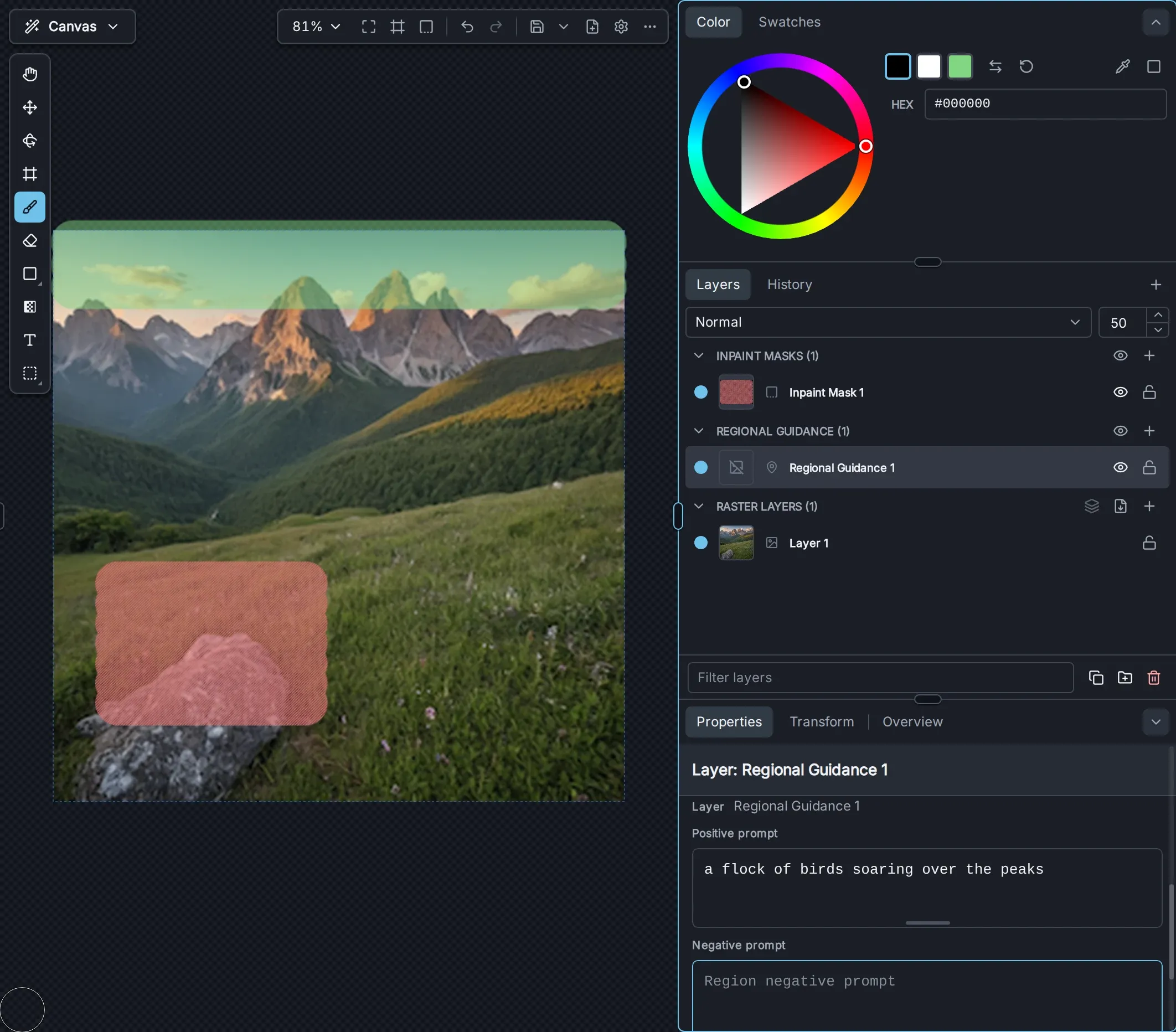Screen dimensions: 1176x1032
Task: Open the Canvas mode dropdown
Action: pyautogui.click(x=73, y=27)
